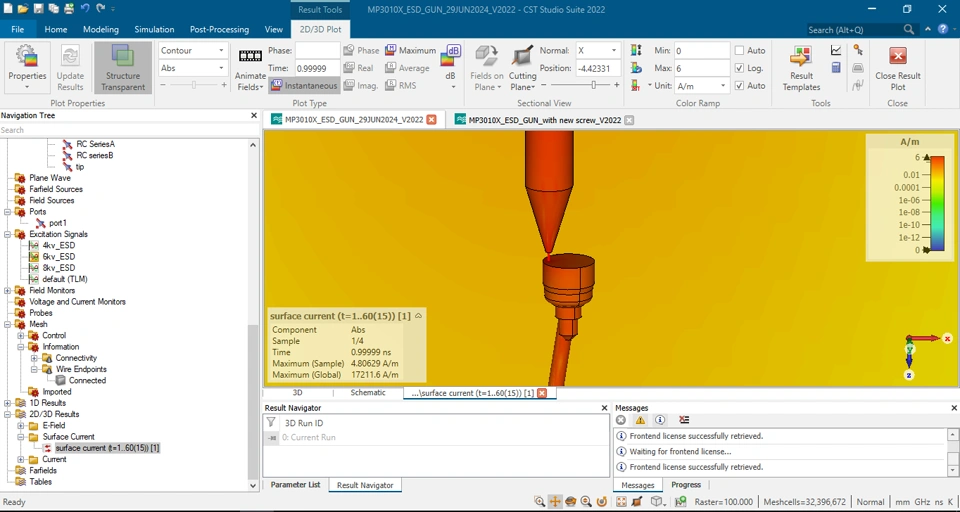Click the error filter icon in Messages

[x=621, y=420]
